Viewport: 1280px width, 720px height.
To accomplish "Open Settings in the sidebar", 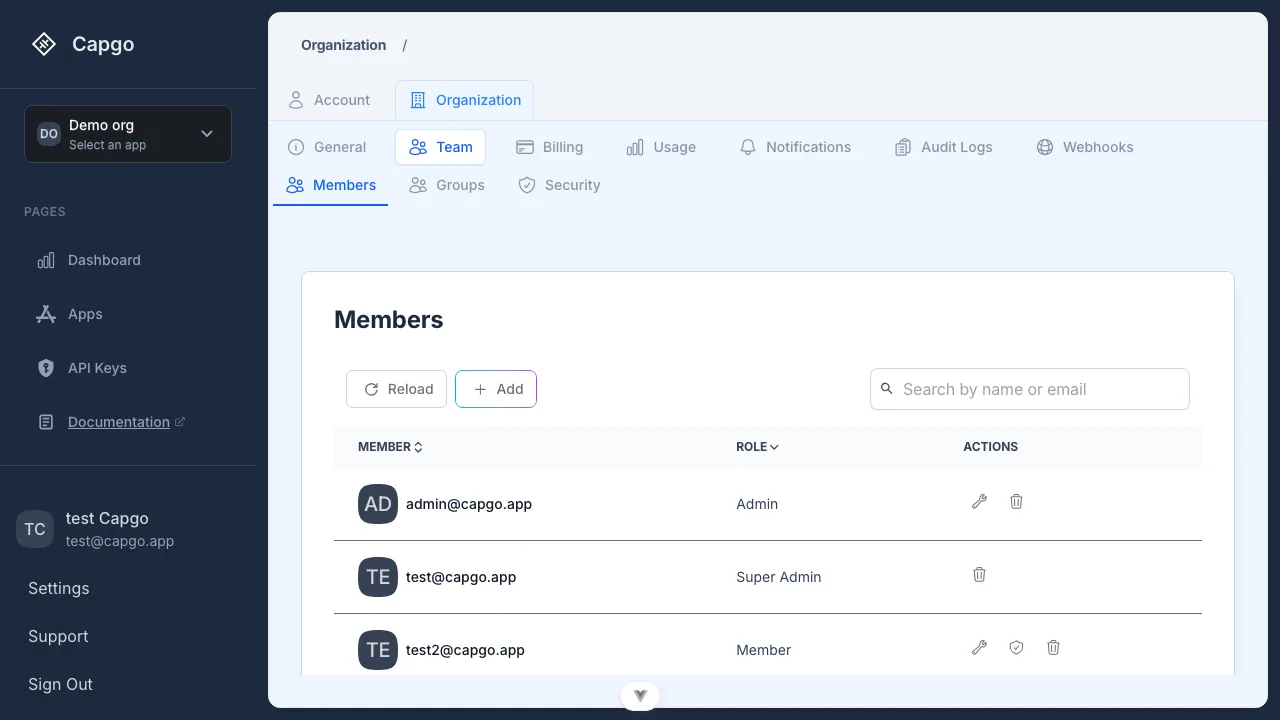I will click(x=59, y=588).
